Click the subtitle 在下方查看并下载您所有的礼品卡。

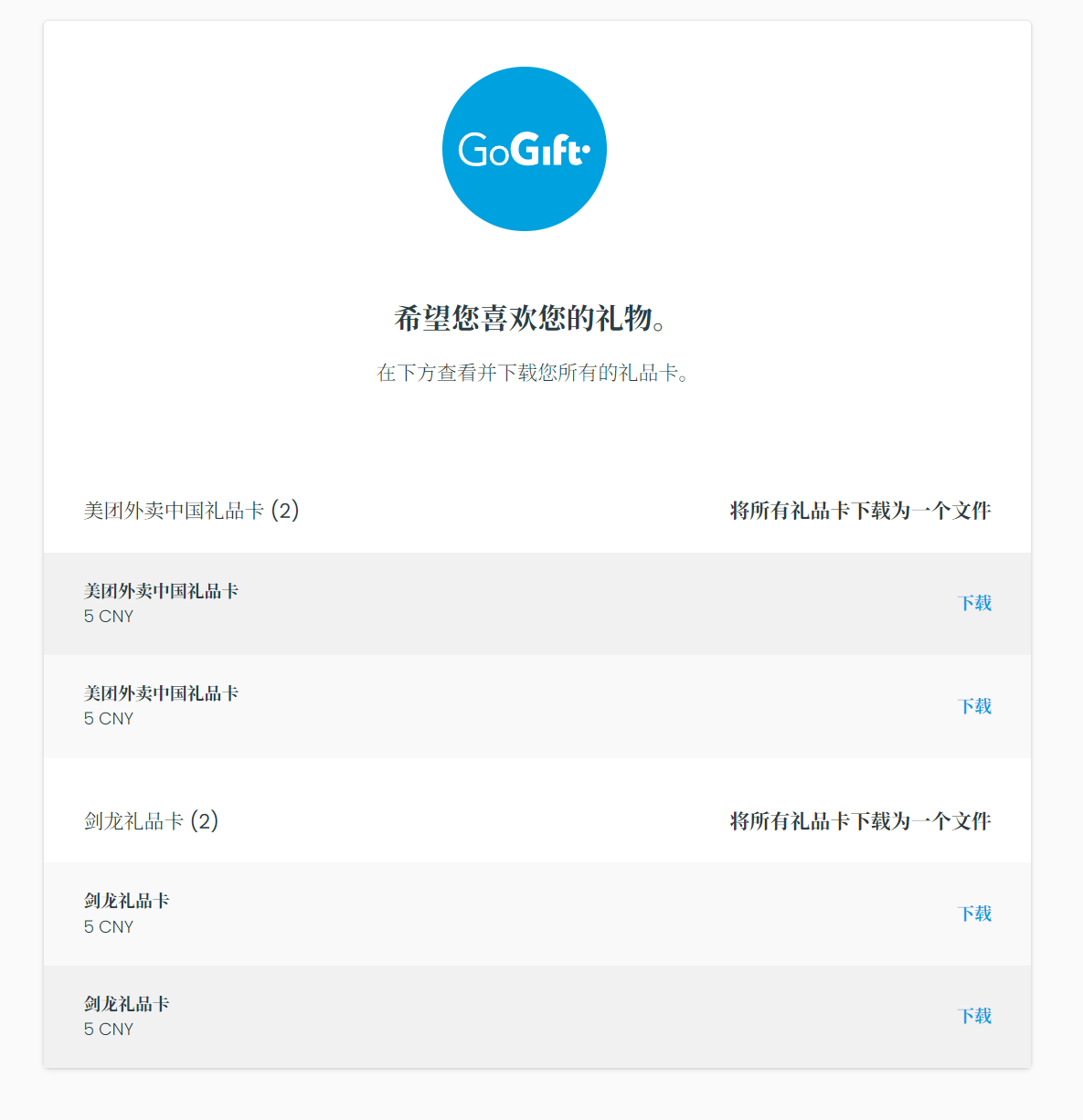pyautogui.click(x=533, y=373)
